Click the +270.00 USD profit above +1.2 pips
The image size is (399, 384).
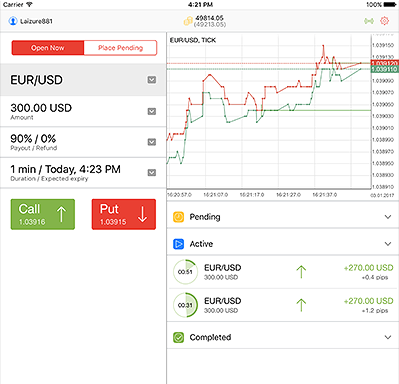pos(369,301)
